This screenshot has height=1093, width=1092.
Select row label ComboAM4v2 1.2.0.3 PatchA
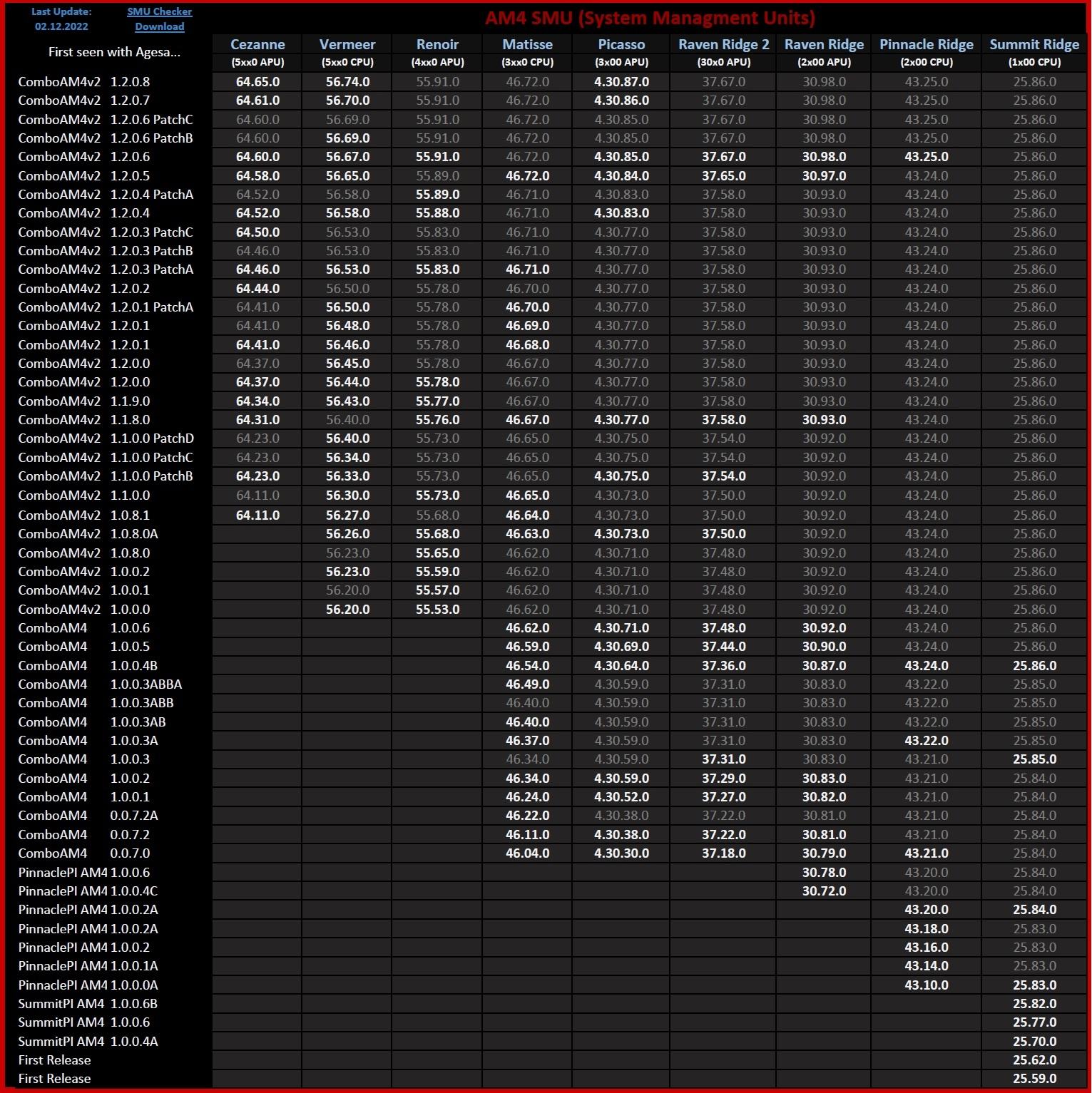pyautogui.click(x=106, y=269)
